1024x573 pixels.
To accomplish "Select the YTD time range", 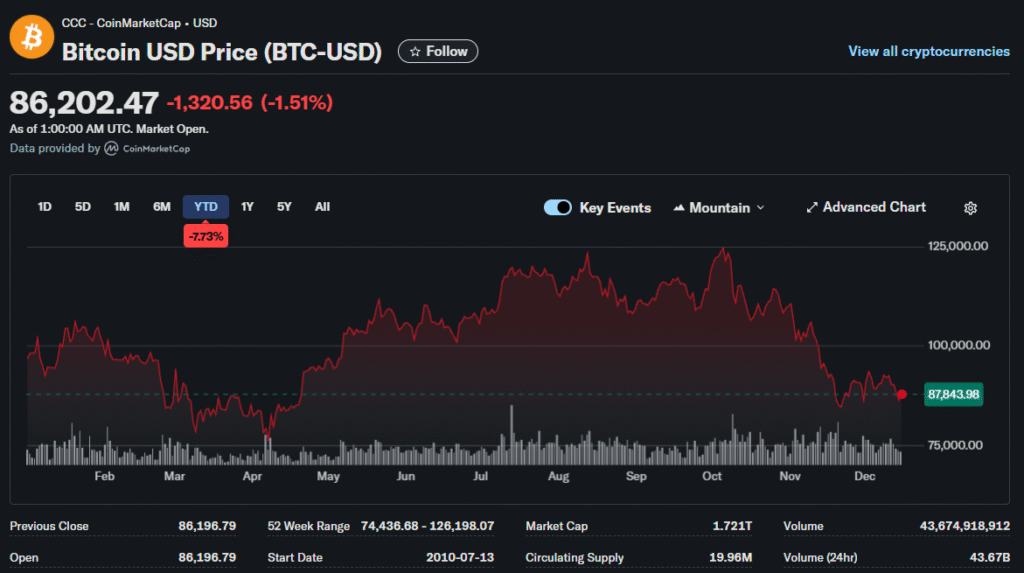I will pyautogui.click(x=205, y=207).
